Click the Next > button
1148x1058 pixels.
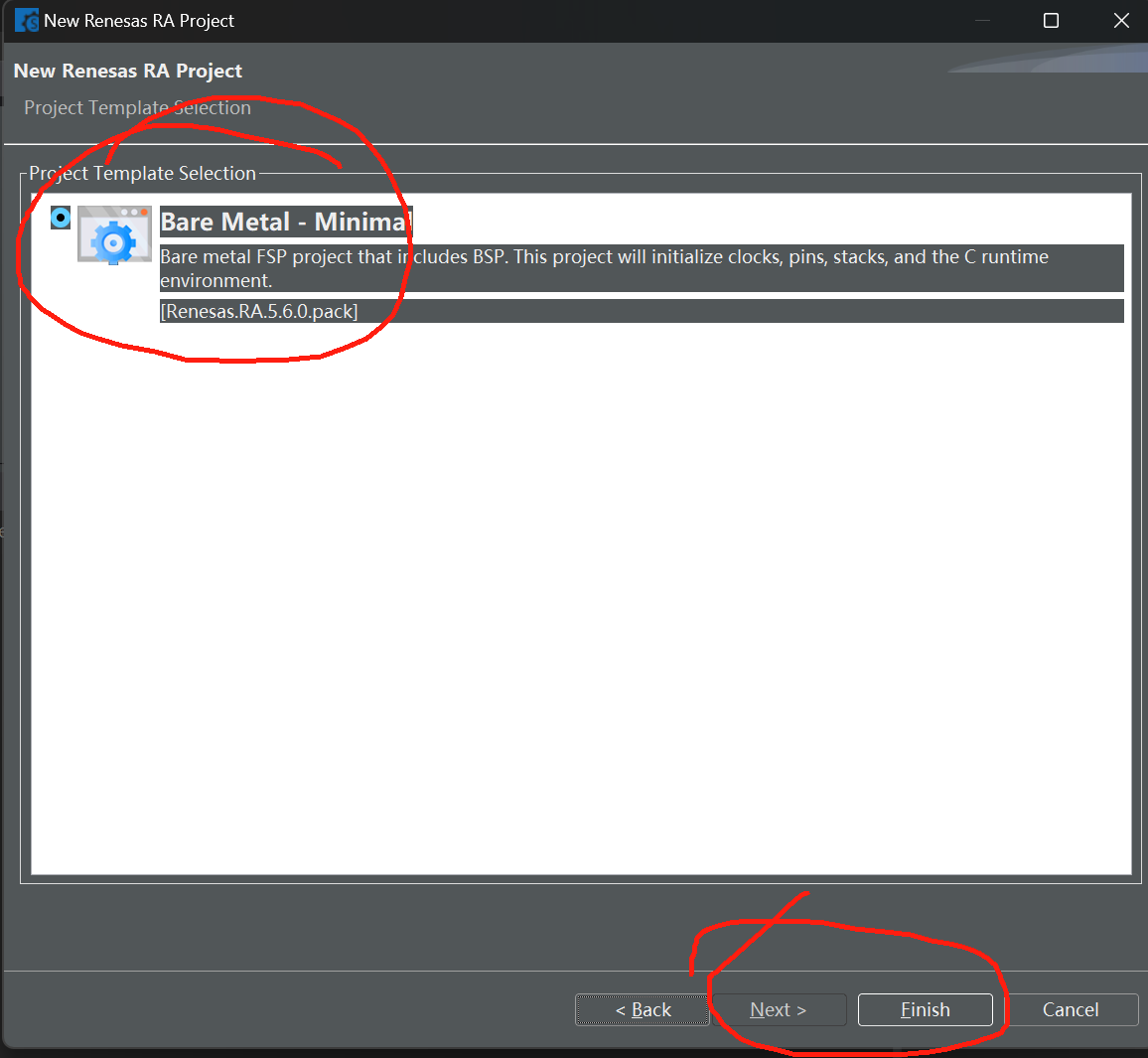(779, 1009)
